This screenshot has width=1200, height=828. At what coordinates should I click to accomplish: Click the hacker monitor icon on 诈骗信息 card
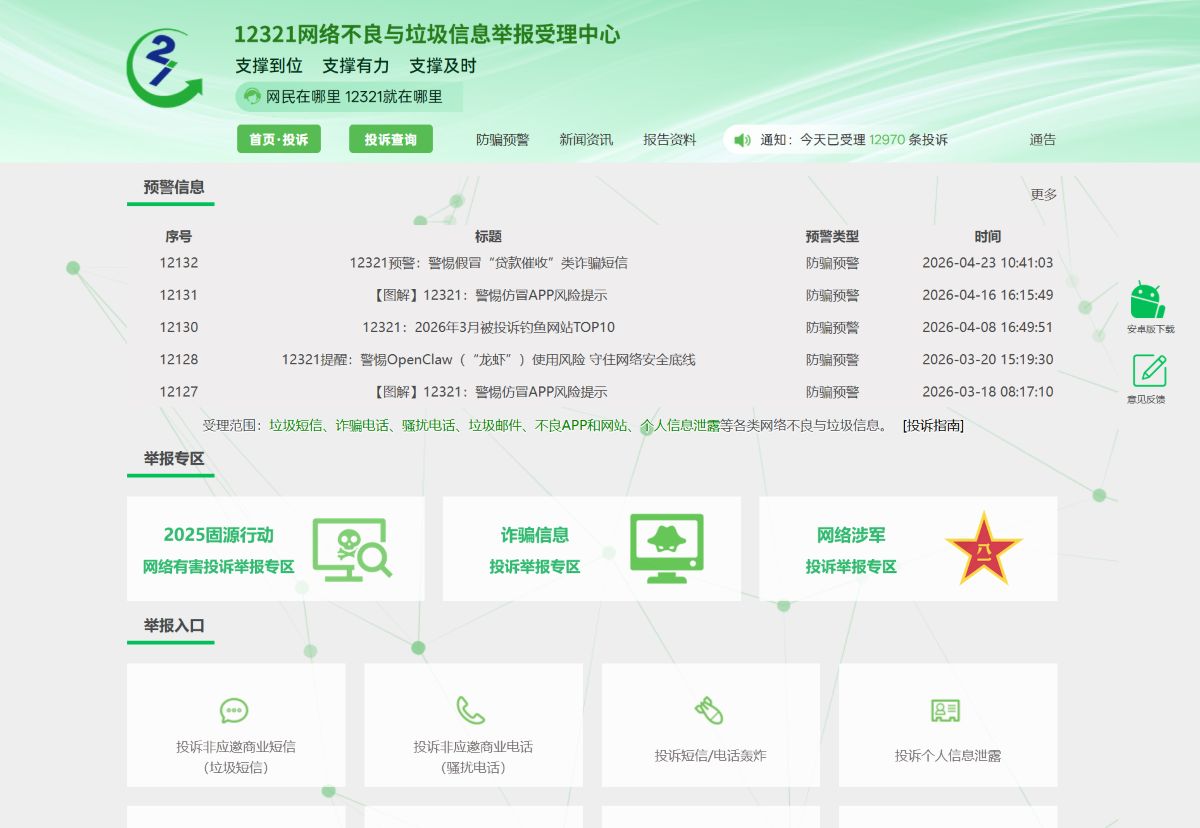[x=666, y=548]
